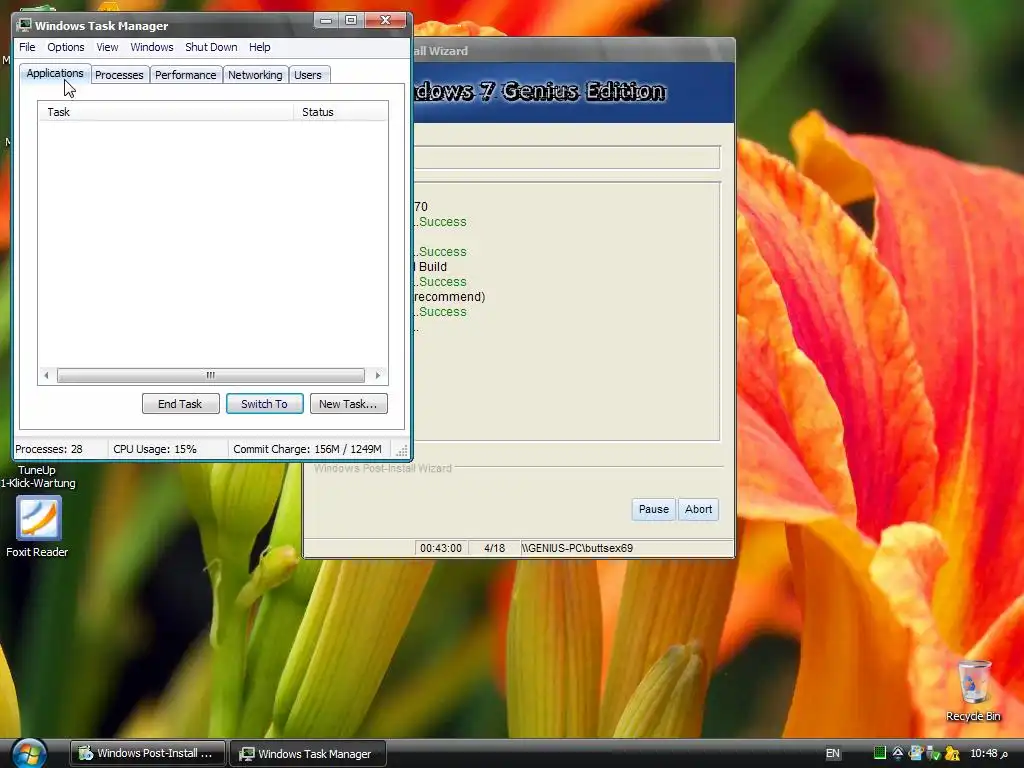Click the yellow security alert tray icon
Image resolution: width=1024 pixels, height=768 pixels.
coord(952,753)
